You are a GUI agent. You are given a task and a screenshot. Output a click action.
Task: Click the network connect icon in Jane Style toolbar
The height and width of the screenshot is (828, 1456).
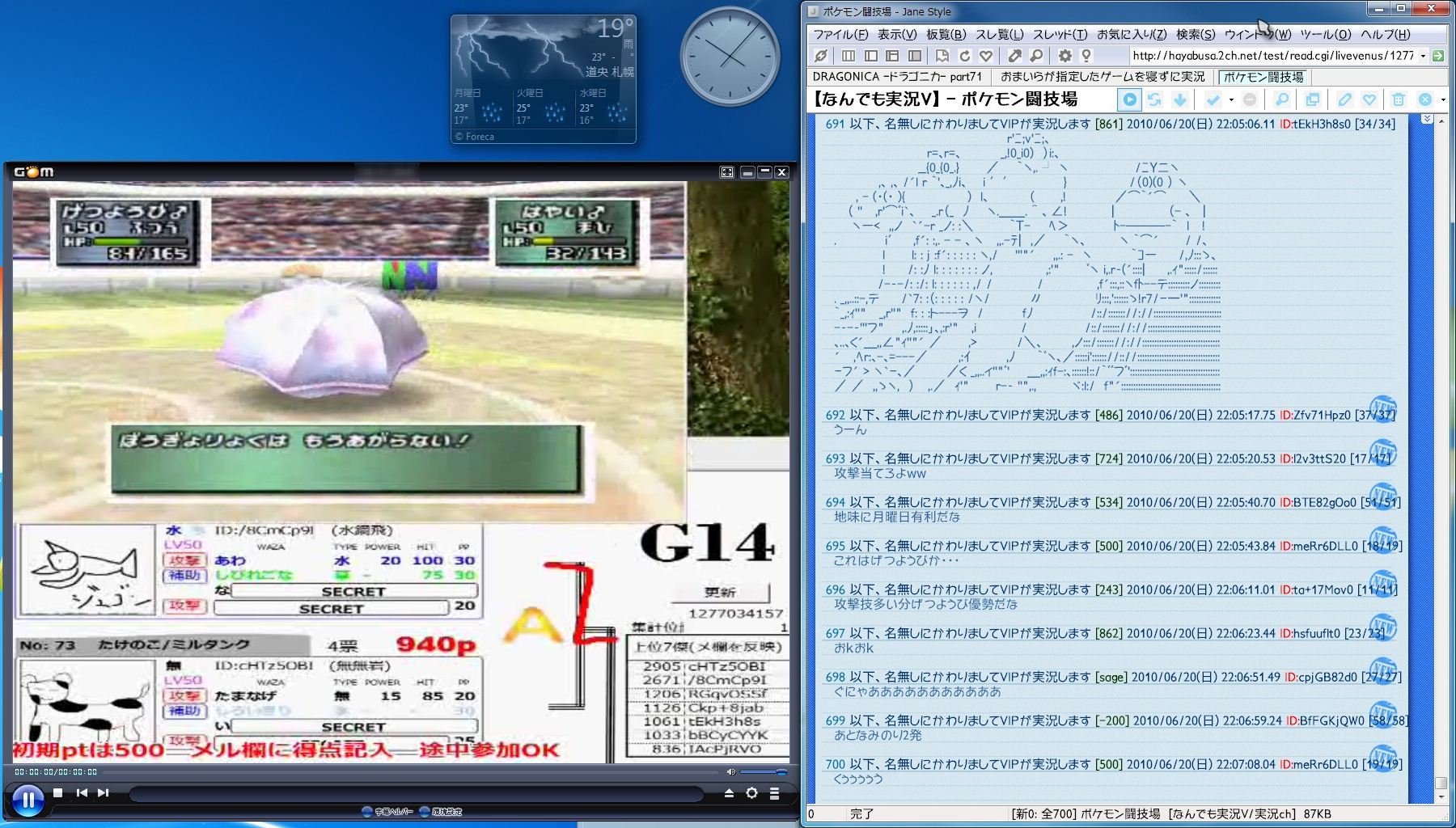(x=820, y=56)
